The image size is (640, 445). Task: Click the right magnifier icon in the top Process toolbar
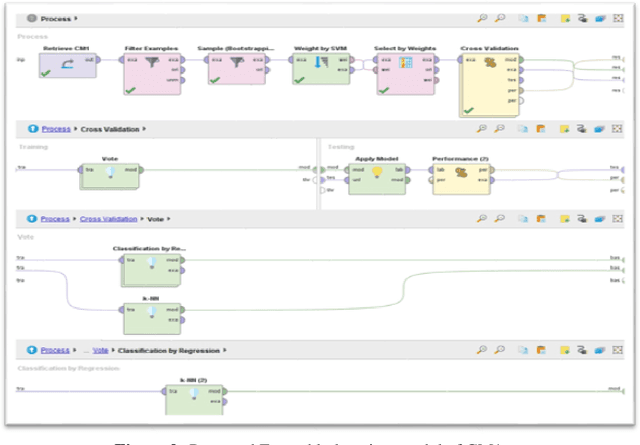click(x=500, y=18)
